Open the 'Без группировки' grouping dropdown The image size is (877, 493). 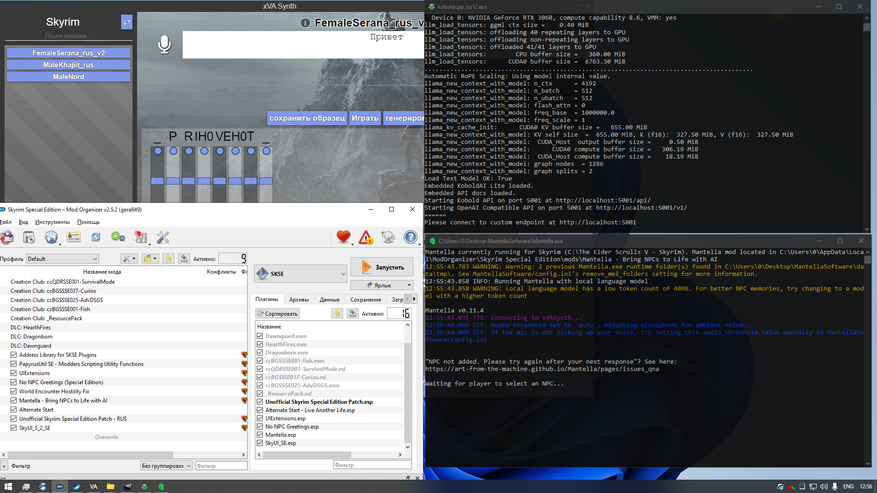pos(165,465)
